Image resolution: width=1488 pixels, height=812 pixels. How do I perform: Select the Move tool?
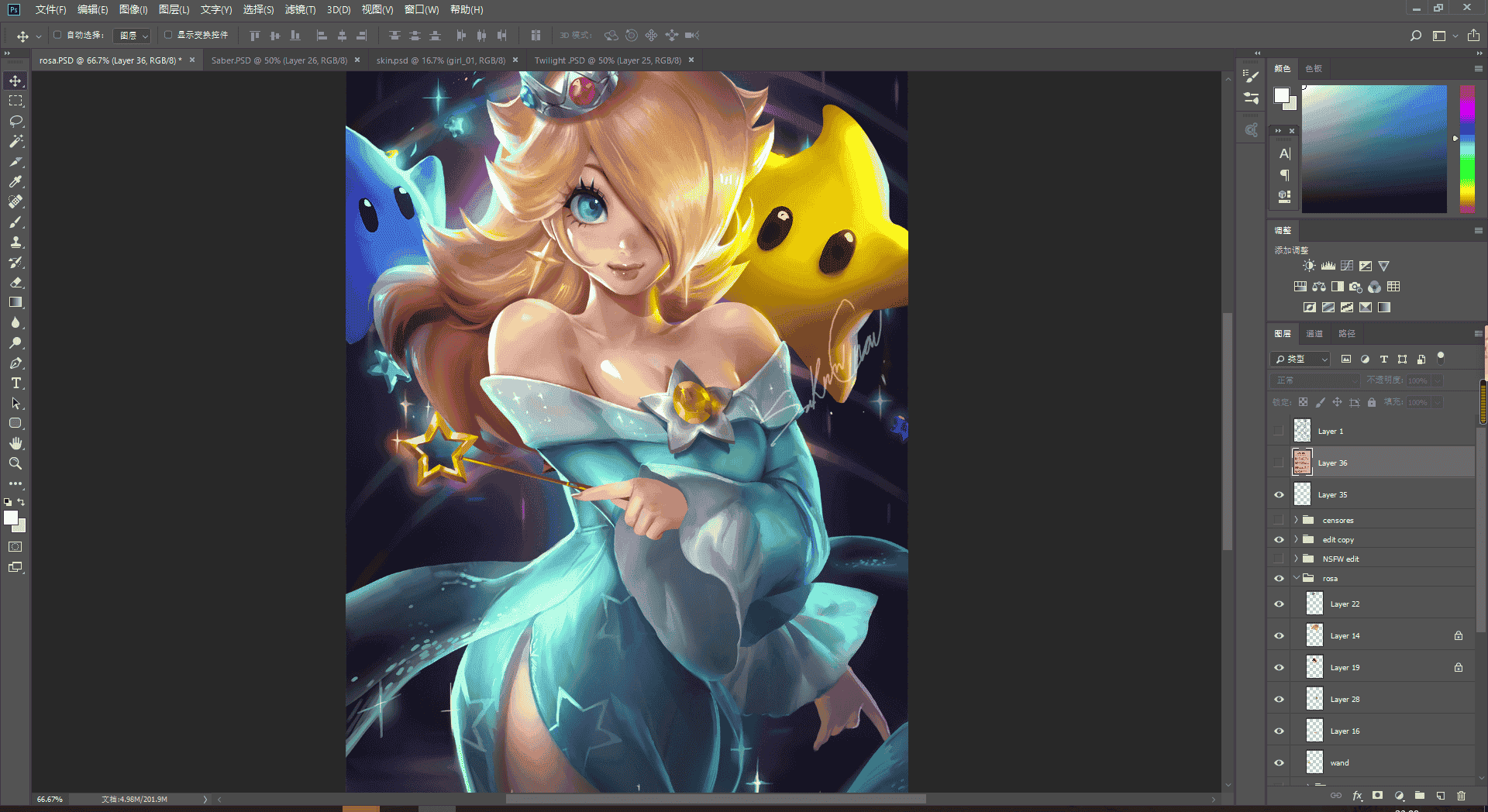click(x=15, y=81)
